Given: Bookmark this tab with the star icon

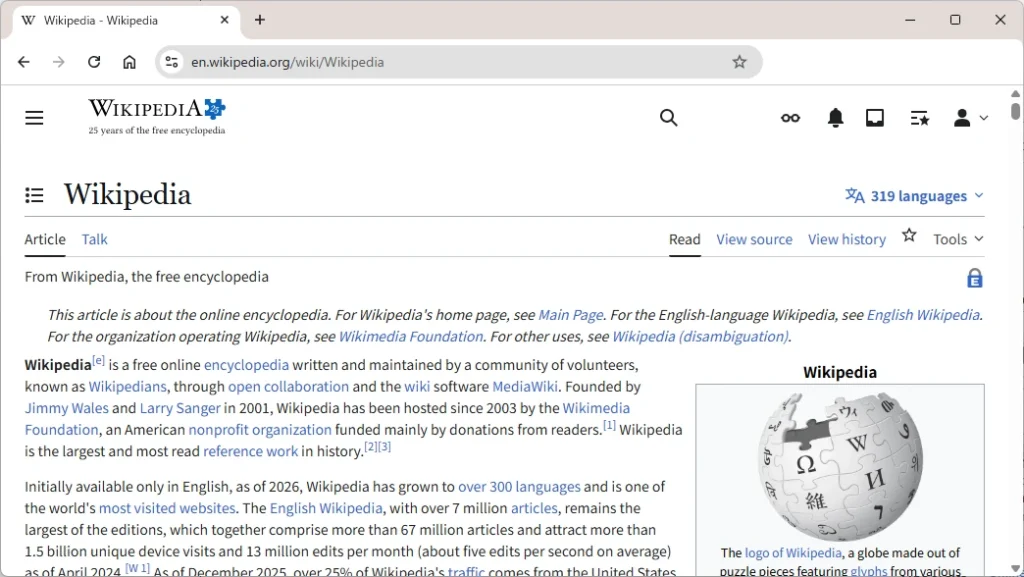Looking at the screenshot, I should [x=739, y=62].
